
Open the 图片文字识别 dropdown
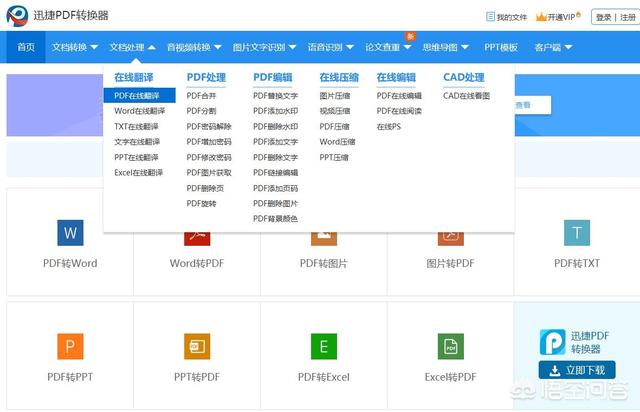264,47
